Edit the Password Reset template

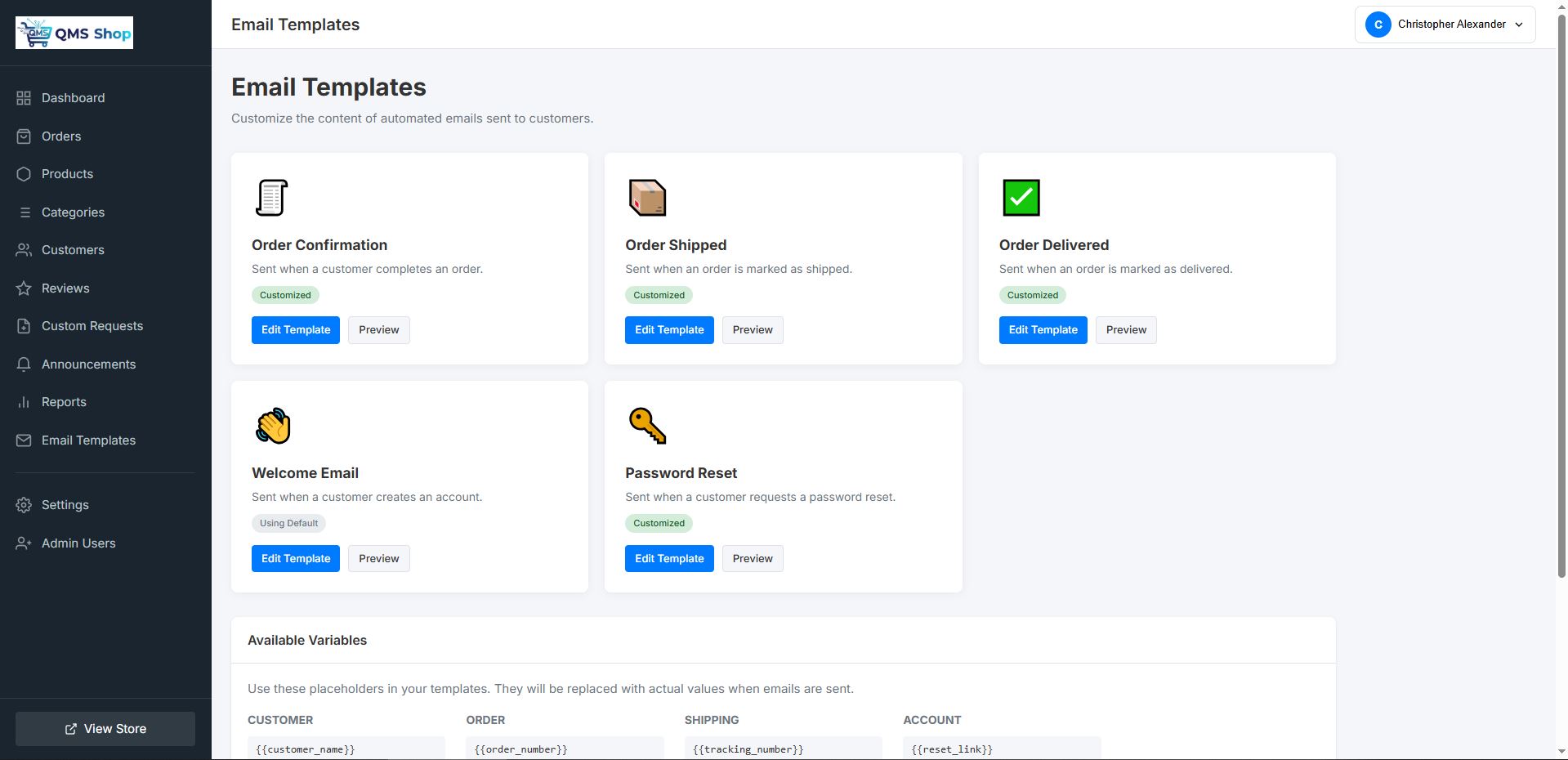click(668, 559)
